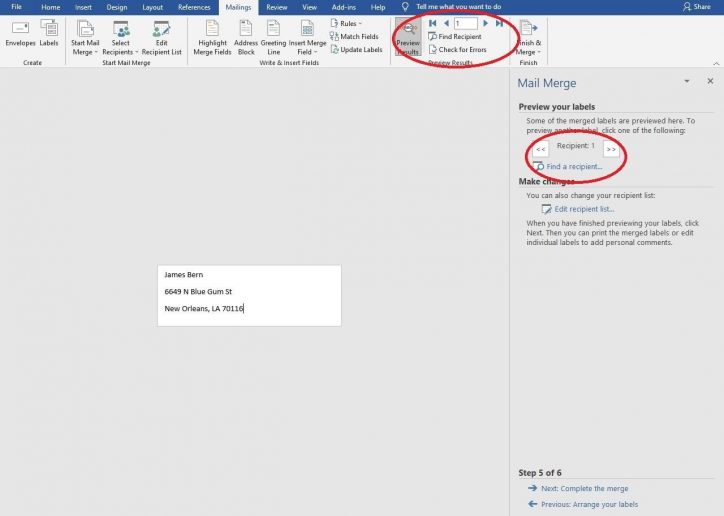
Task: Jump to the last record arrow
Action: [x=499, y=23]
